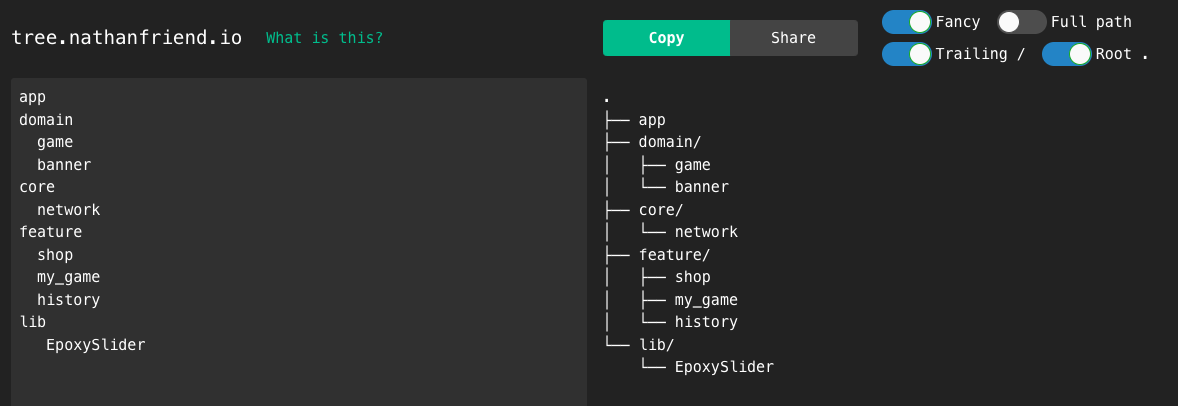Click the 'Full path' toggle label text
Image resolution: width=1178 pixels, height=406 pixels.
pos(1091,22)
